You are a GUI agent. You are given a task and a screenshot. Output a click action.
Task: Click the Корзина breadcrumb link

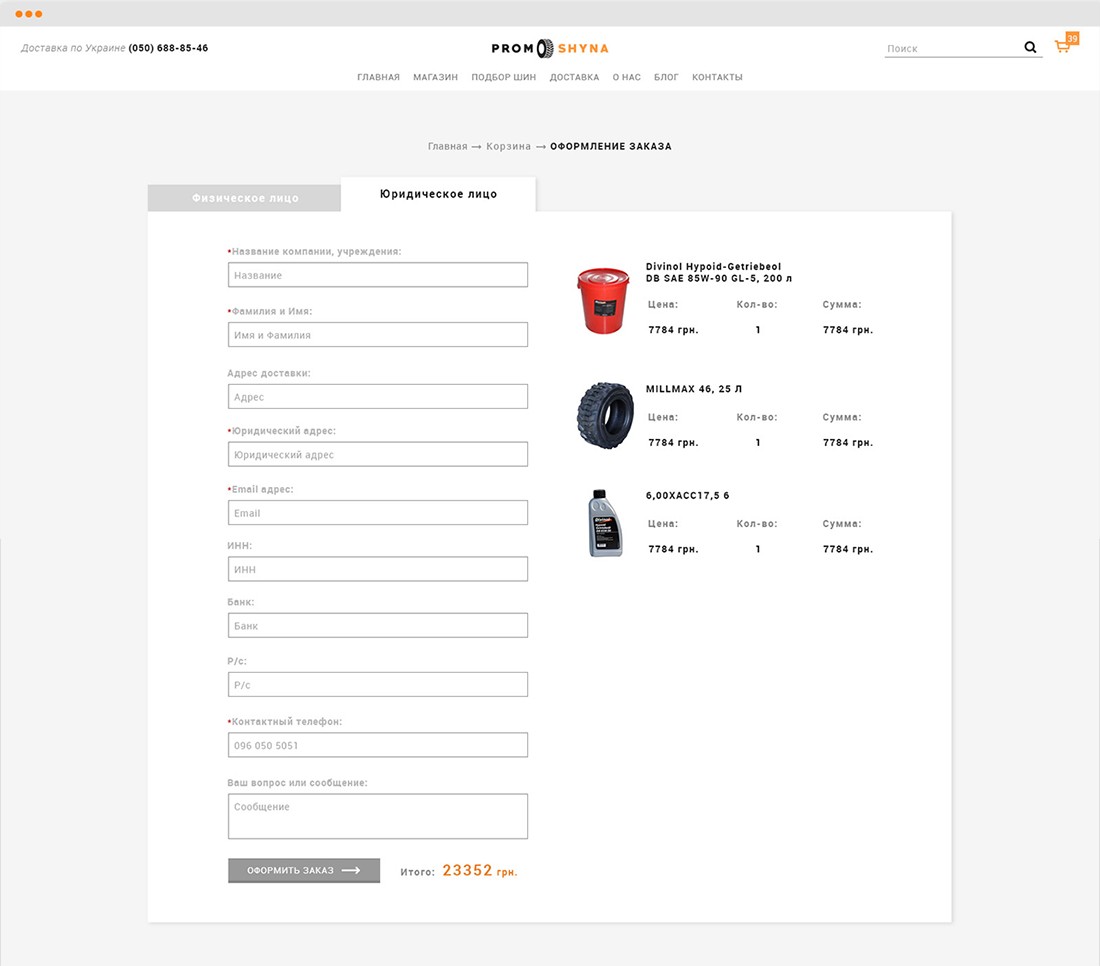click(508, 147)
